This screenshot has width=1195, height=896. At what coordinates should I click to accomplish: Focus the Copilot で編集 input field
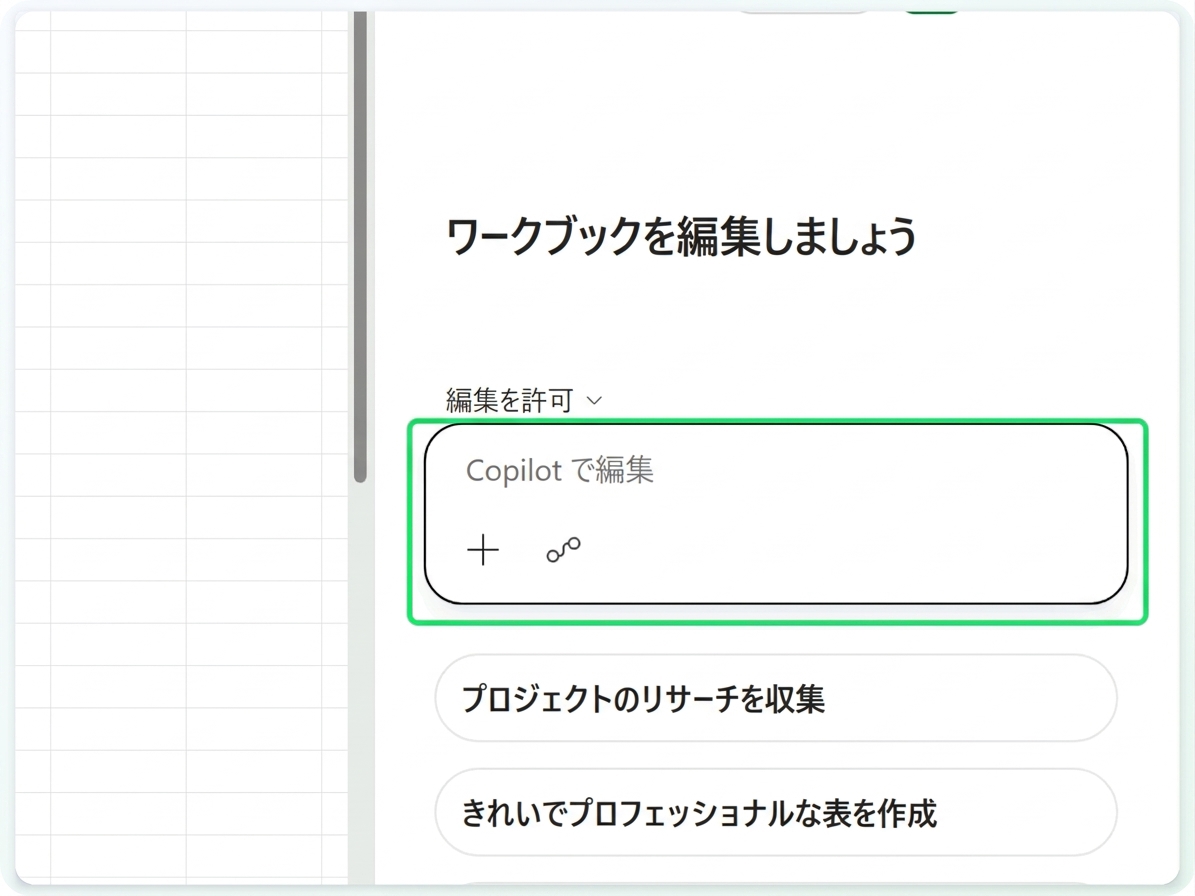coord(776,514)
